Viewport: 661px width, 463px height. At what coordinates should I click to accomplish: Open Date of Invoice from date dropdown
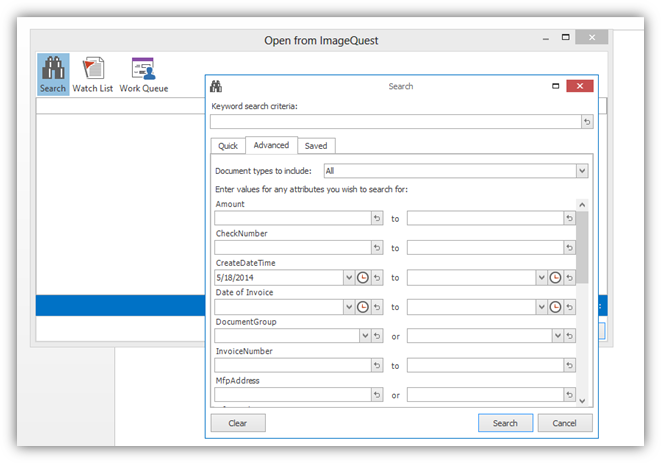349,307
